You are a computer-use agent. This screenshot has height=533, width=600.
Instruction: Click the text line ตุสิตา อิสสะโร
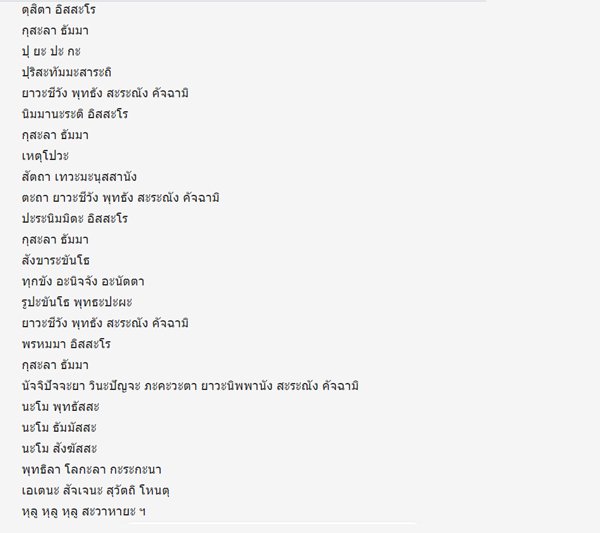(x=59, y=10)
